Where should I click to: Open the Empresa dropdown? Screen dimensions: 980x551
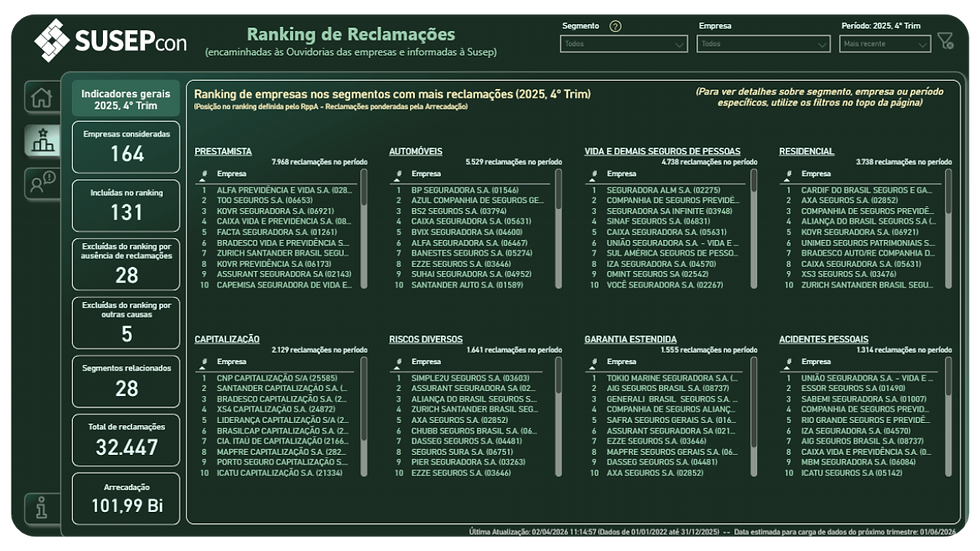click(x=763, y=44)
